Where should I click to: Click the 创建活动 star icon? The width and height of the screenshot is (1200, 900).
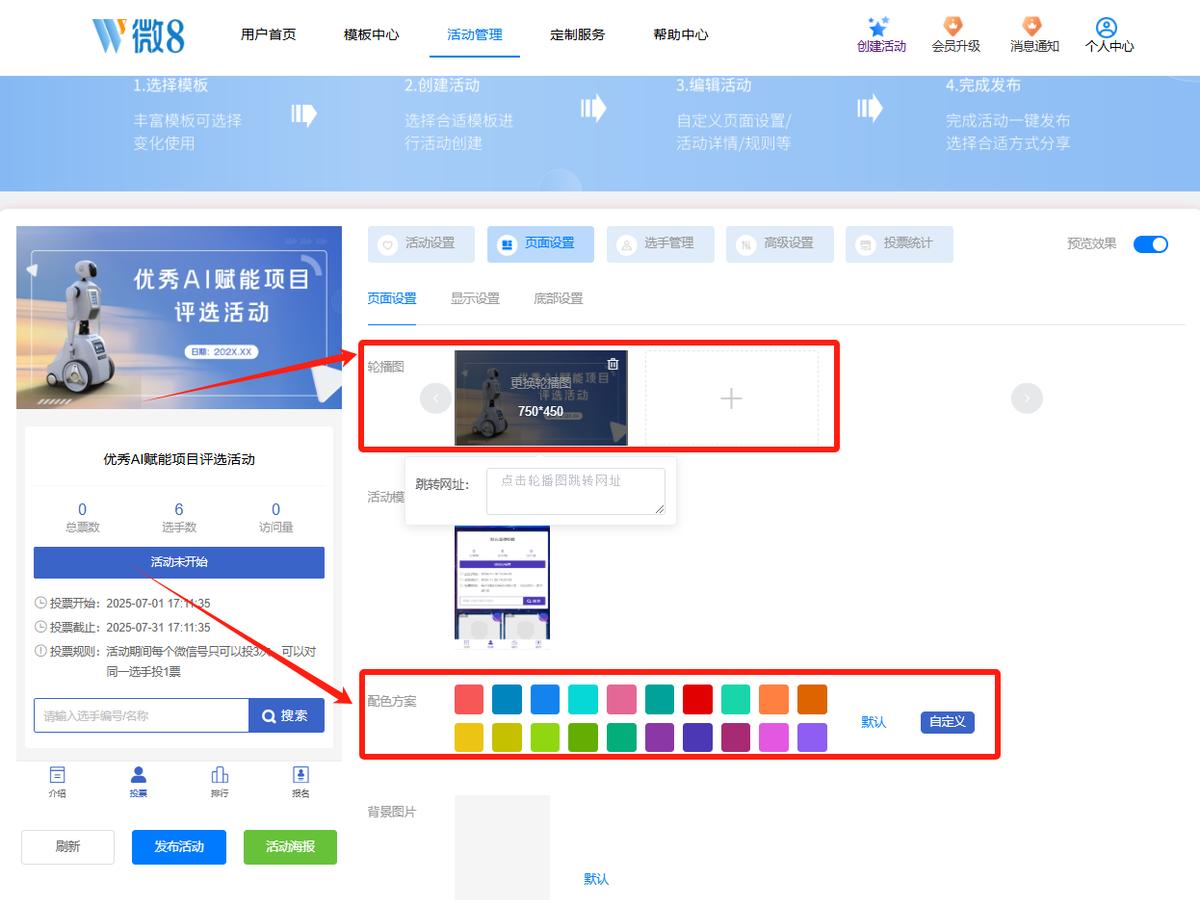(878, 25)
